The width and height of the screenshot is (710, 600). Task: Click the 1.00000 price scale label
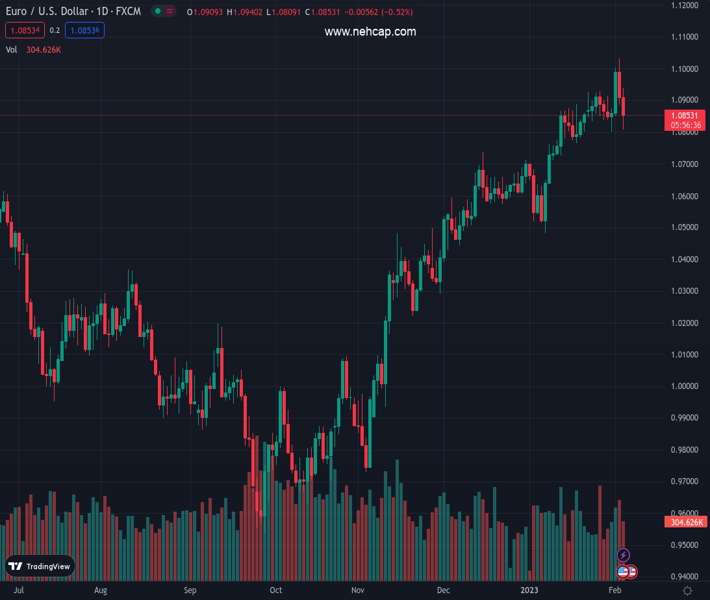pyautogui.click(x=684, y=386)
